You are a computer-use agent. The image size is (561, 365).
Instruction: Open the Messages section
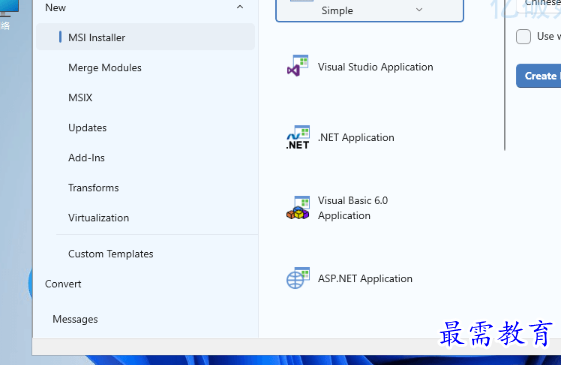point(75,319)
